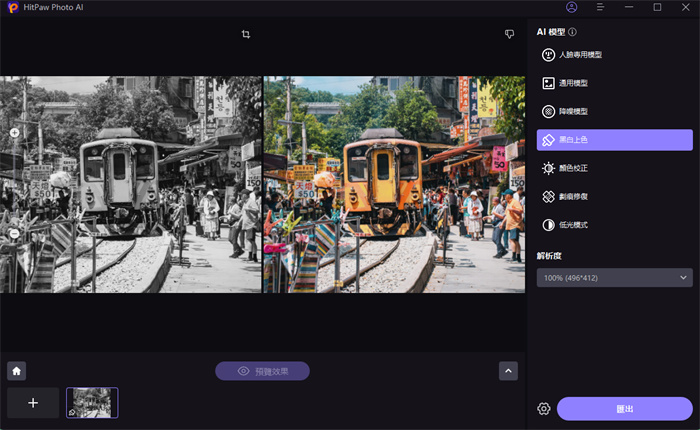Open the hamburger menu in title bar
Image resolution: width=700 pixels, height=430 pixels.
[x=600, y=7]
